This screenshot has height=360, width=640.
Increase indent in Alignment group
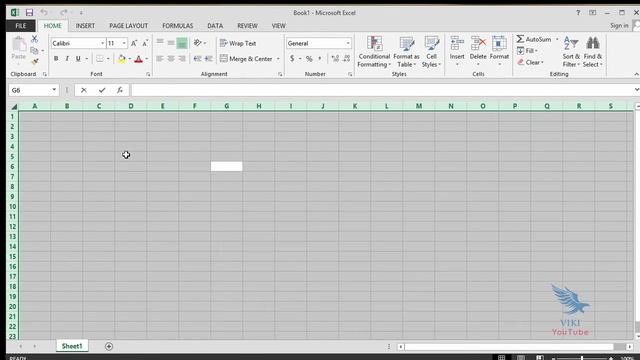pos(209,59)
